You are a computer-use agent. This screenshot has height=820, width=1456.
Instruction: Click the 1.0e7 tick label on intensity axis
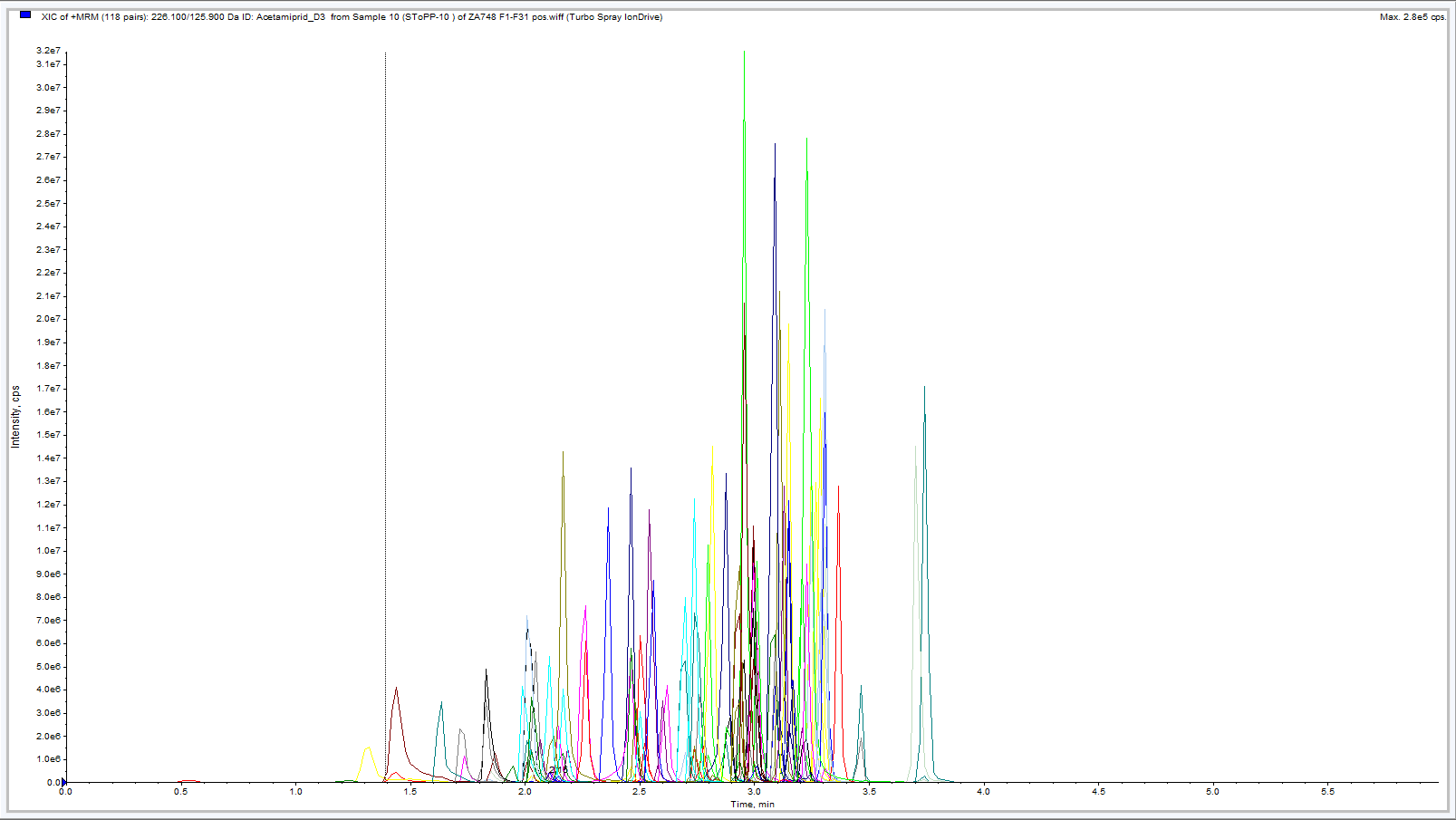pyautogui.click(x=48, y=551)
